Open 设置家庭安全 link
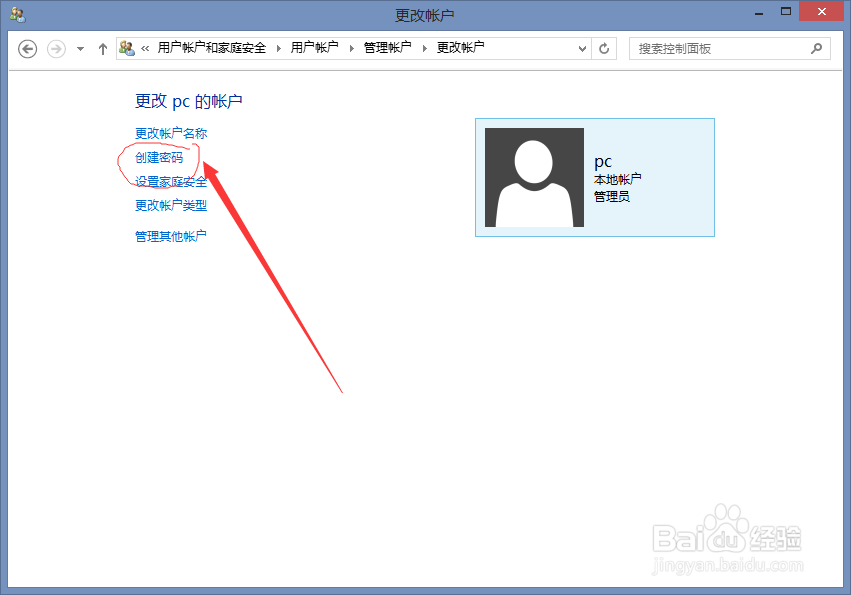This screenshot has width=851, height=595. coord(171,181)
